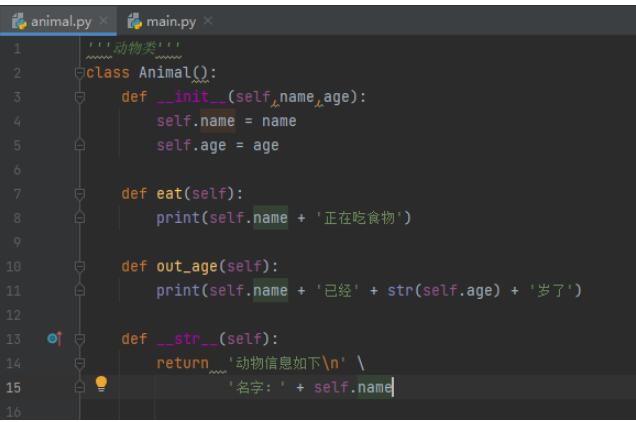Close the animal.py editor tab

(x=104, y=21)
